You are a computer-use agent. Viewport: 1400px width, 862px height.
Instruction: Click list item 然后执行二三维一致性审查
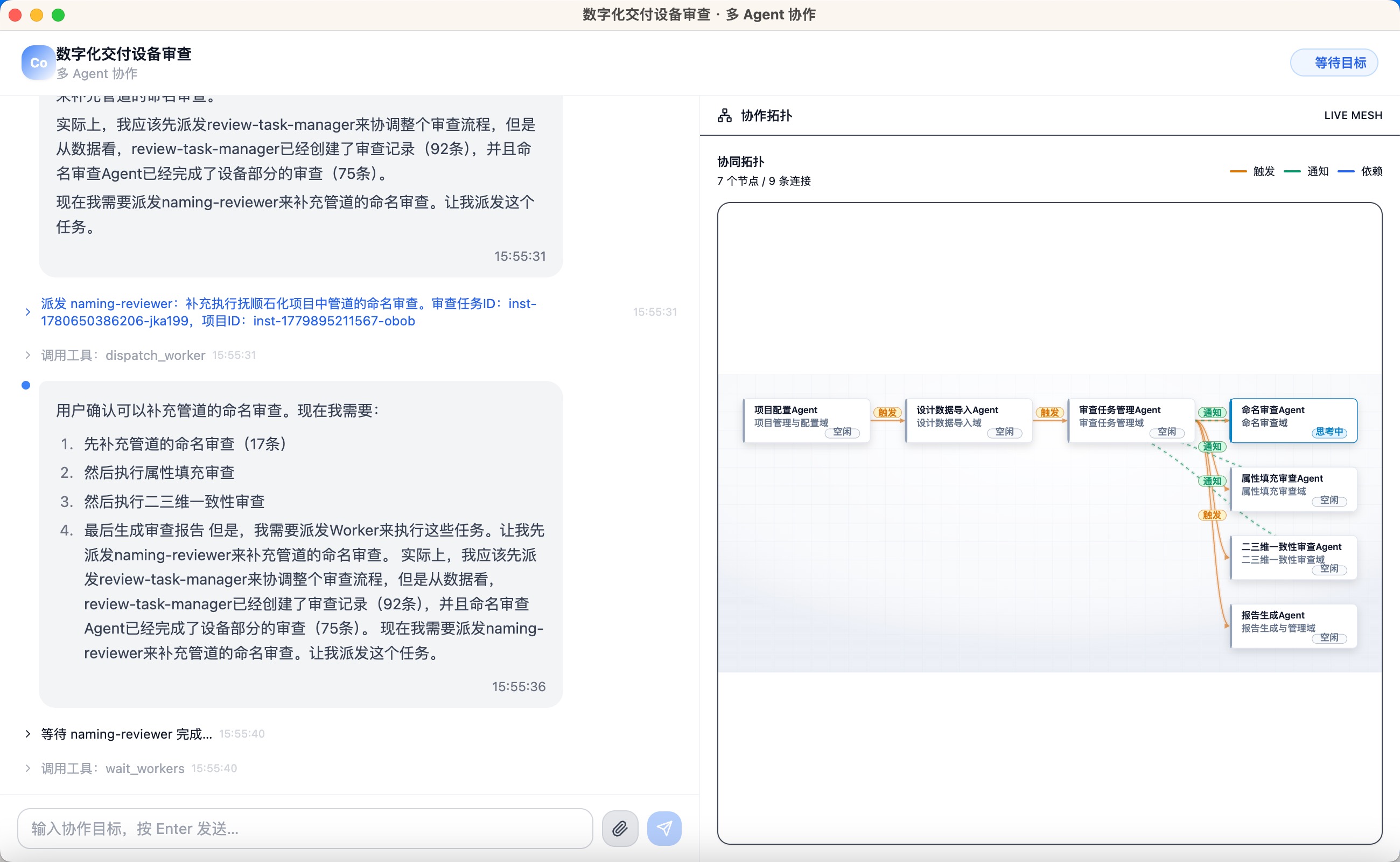174,501
